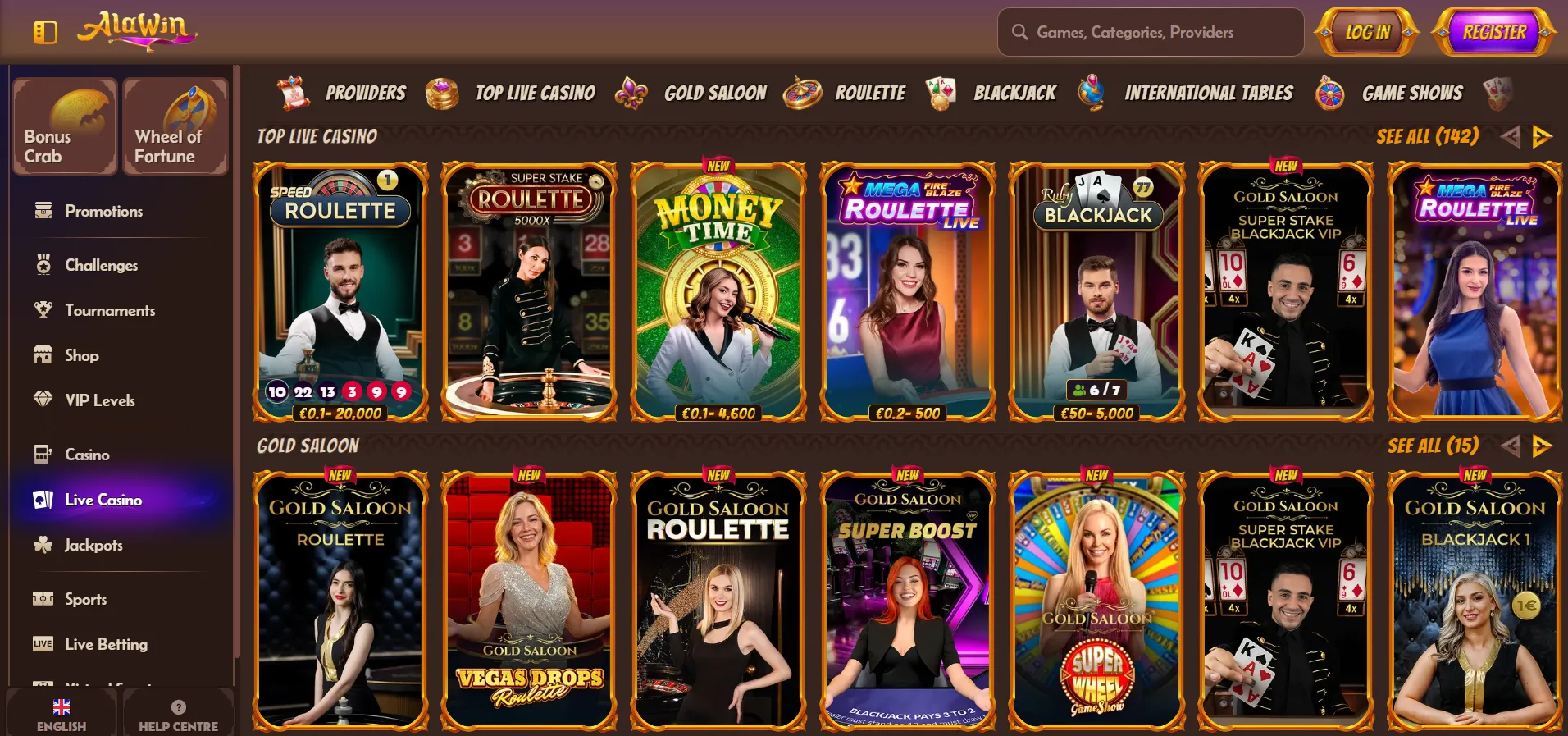Viewport: 1568px width, 736px height.
Task: Click the Log In button
Action: tap(1367, 32)
